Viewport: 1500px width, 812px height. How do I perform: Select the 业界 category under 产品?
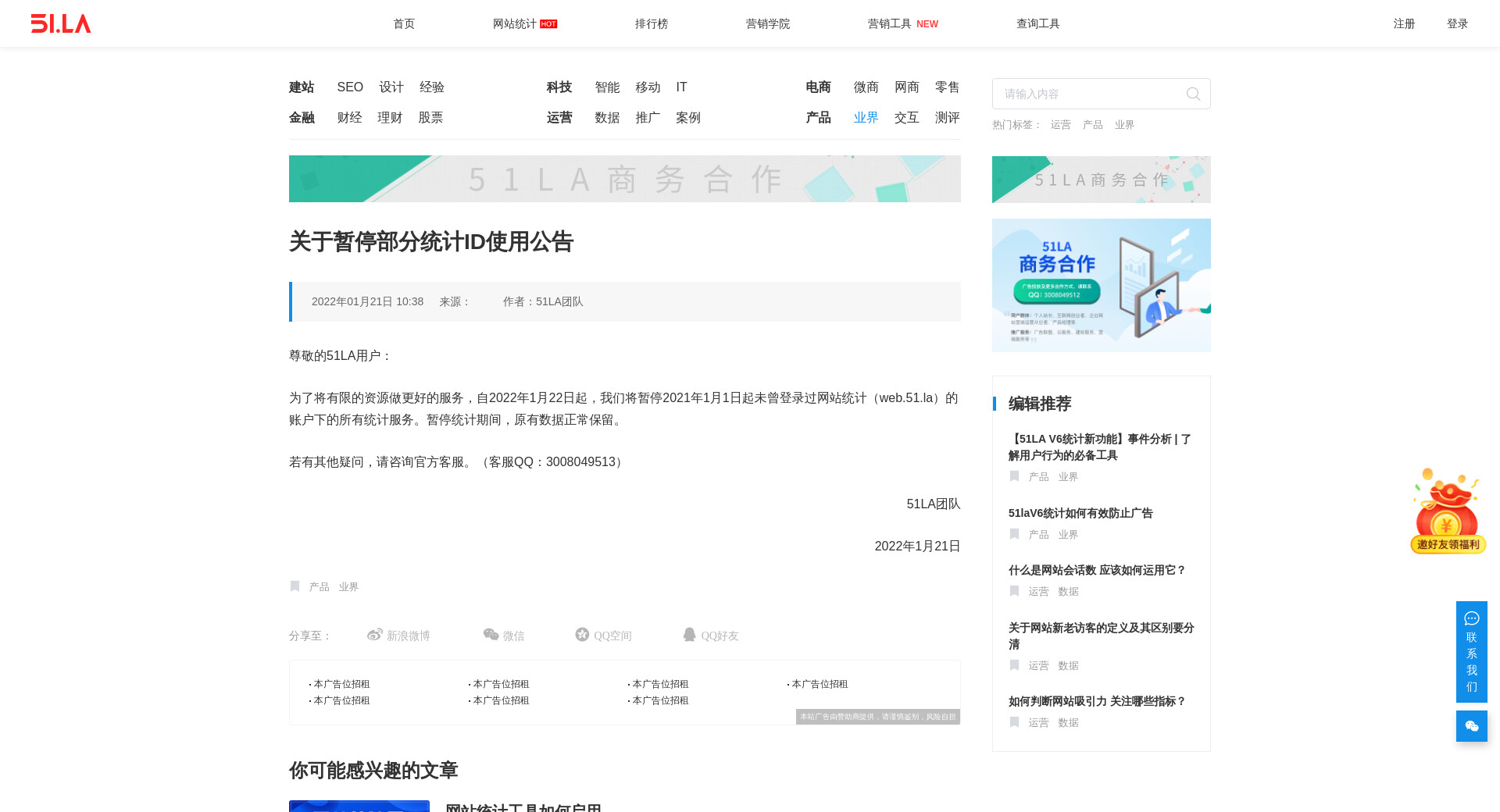point(866,118)
